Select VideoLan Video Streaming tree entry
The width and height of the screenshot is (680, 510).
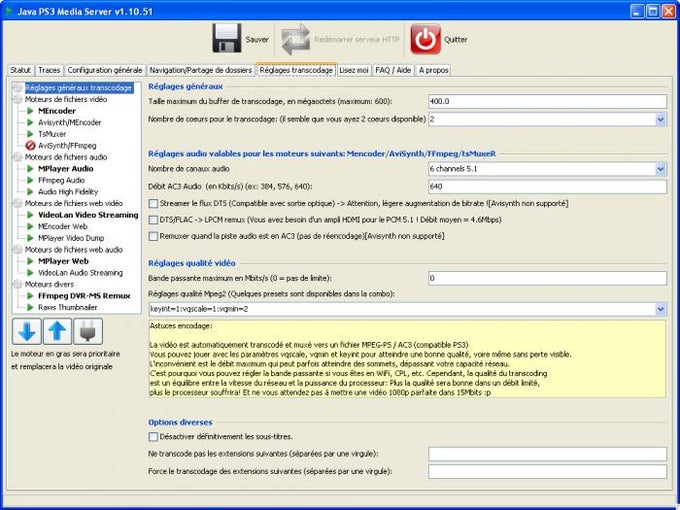(88, 215)
